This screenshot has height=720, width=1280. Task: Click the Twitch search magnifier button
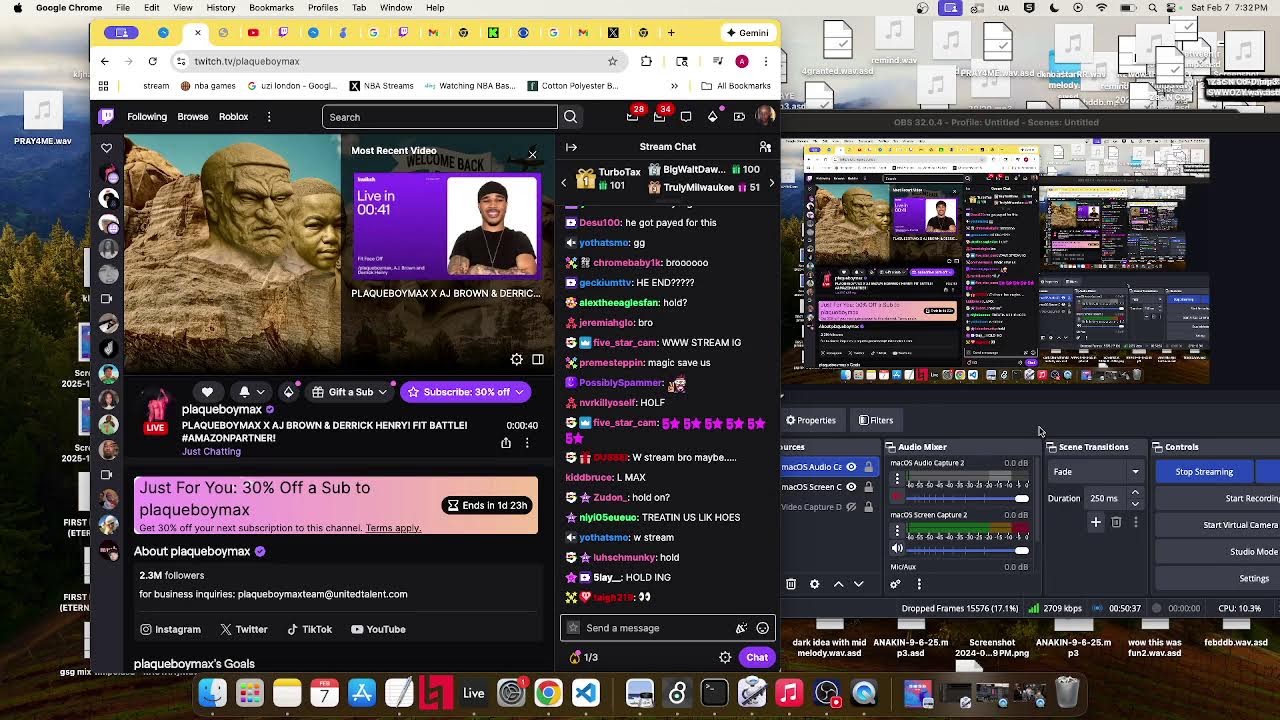tap(570, 117)
